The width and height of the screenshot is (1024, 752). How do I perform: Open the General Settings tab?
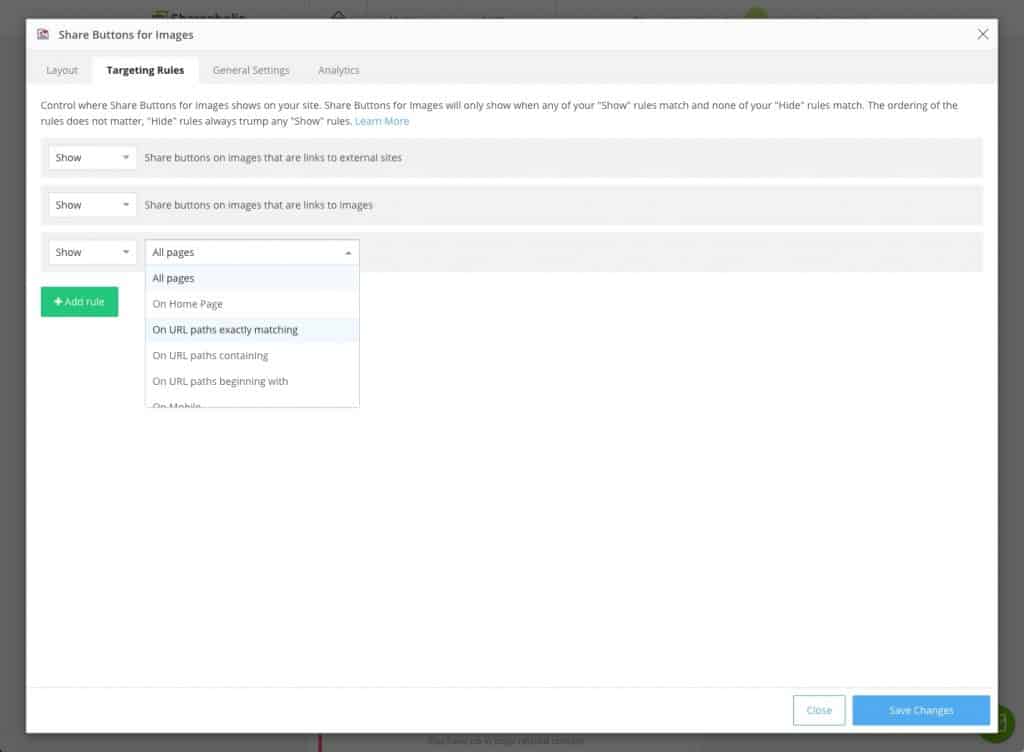pos(251,70)
